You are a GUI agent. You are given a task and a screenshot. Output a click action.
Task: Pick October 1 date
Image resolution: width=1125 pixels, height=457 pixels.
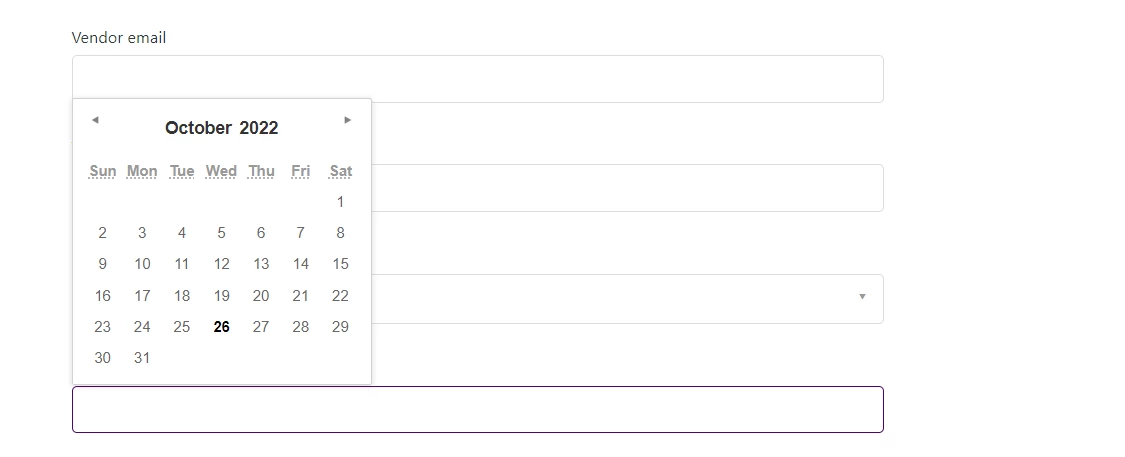[341, 202]
